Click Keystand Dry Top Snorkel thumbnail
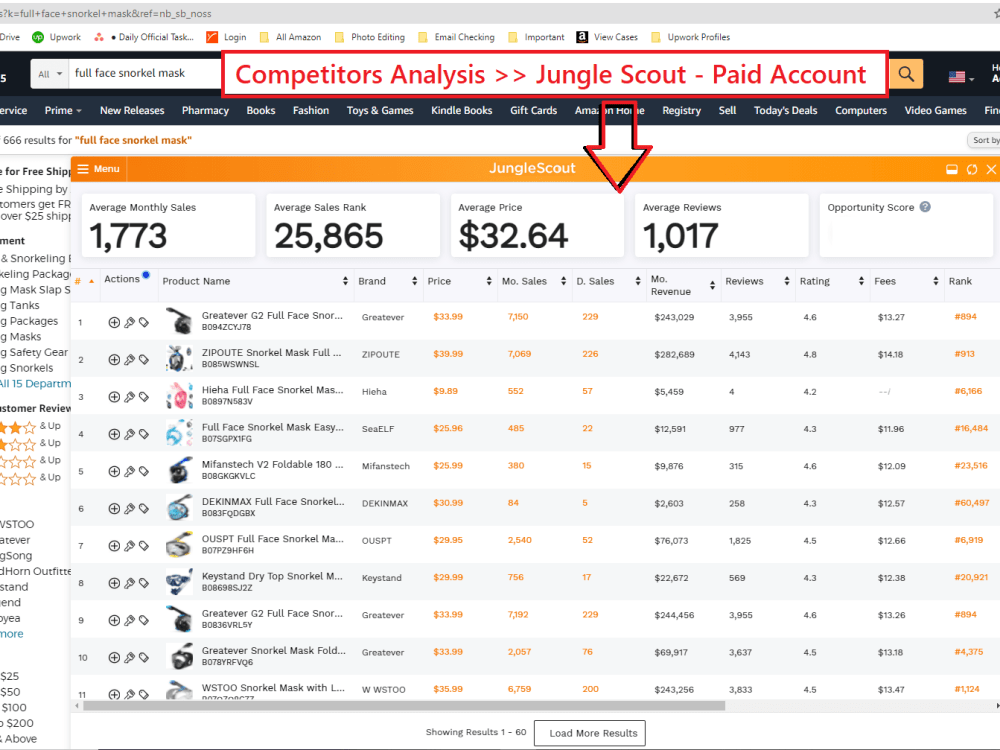Image resolution: width=1000 pixels, height=750 pixels. point(179,582)
